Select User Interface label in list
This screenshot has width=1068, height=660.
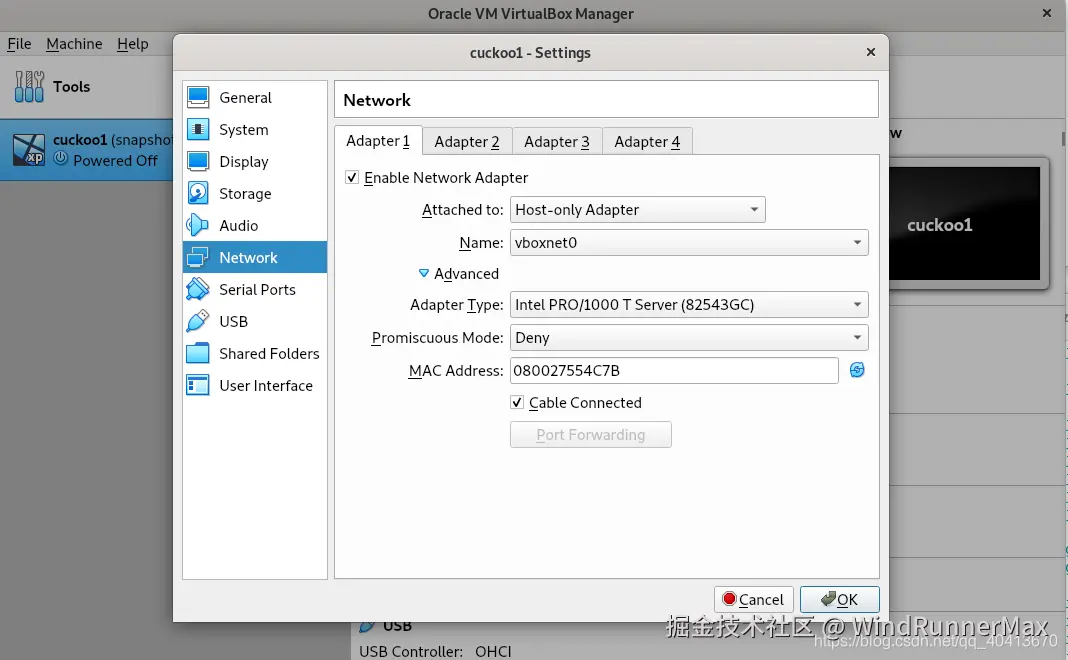pyautogui.click(x=266, y=386)
